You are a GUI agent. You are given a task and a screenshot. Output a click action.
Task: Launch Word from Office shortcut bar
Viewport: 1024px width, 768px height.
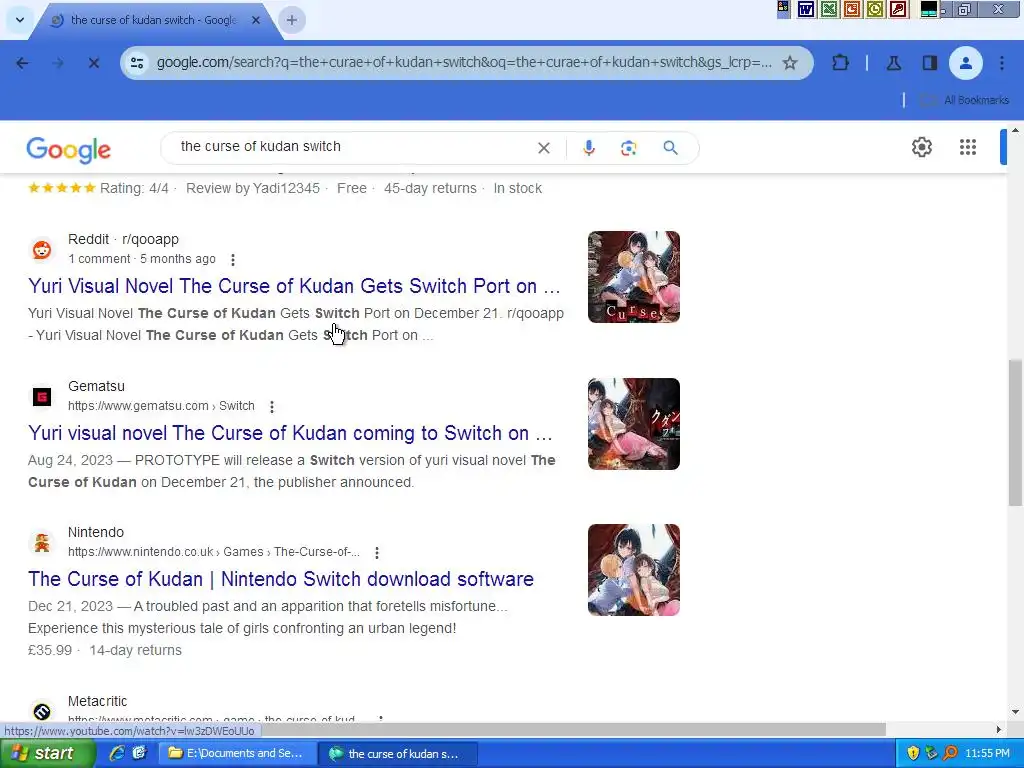(806, 9)
